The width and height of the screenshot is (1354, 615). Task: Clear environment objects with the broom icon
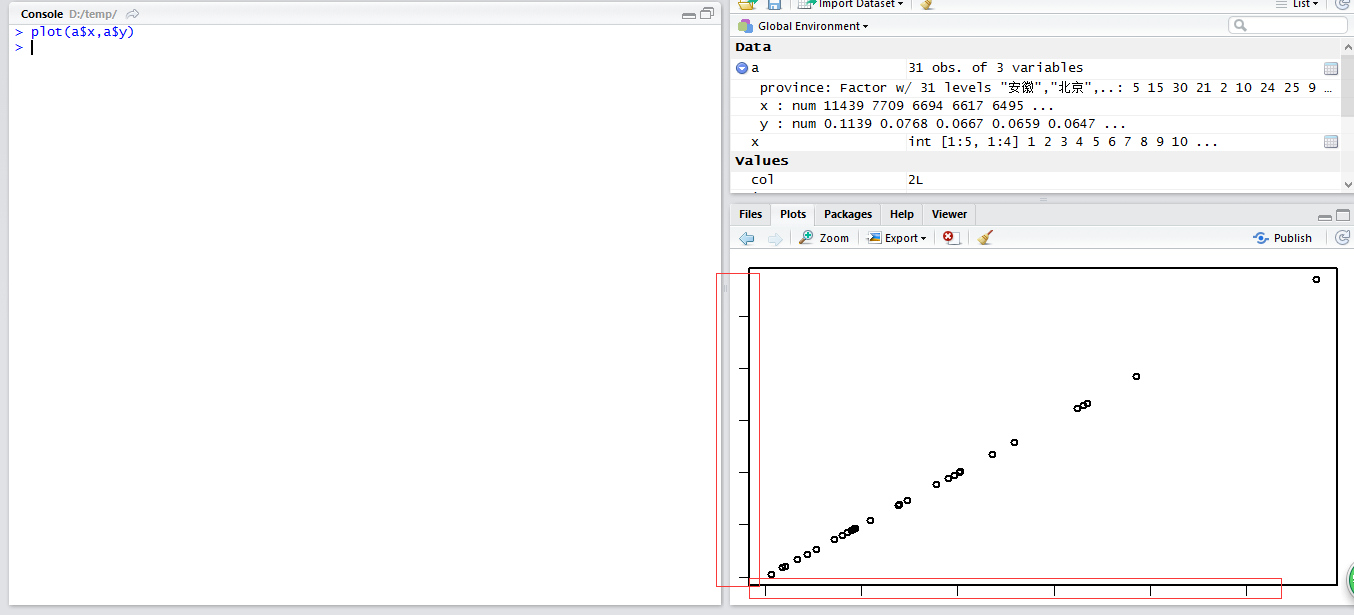(927, 5)
